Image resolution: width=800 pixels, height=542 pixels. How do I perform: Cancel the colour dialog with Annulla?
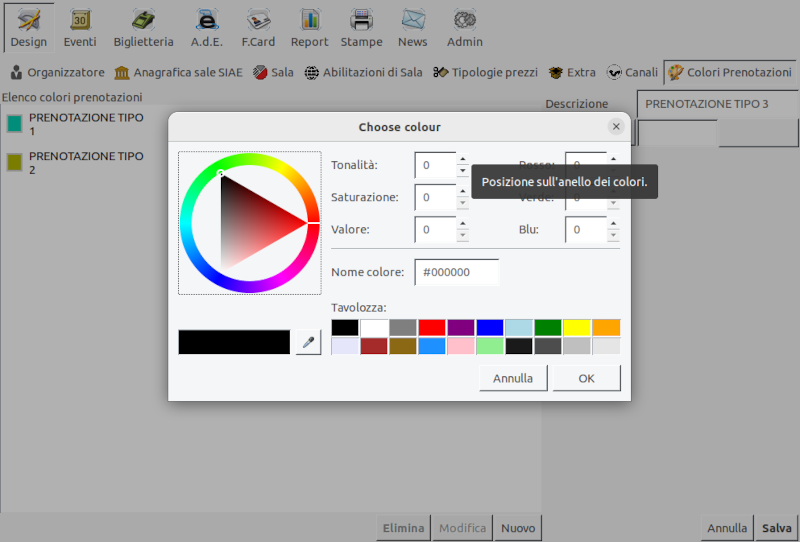coord(513,378)
